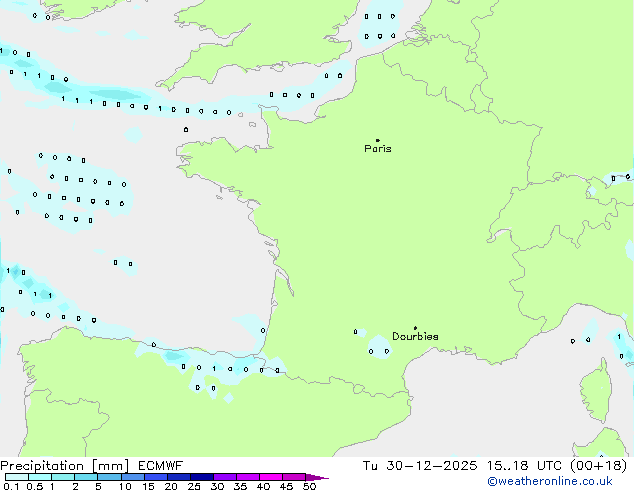
Task: Click the purple arrow tip past 50 in legend
Action: (317, 477)
